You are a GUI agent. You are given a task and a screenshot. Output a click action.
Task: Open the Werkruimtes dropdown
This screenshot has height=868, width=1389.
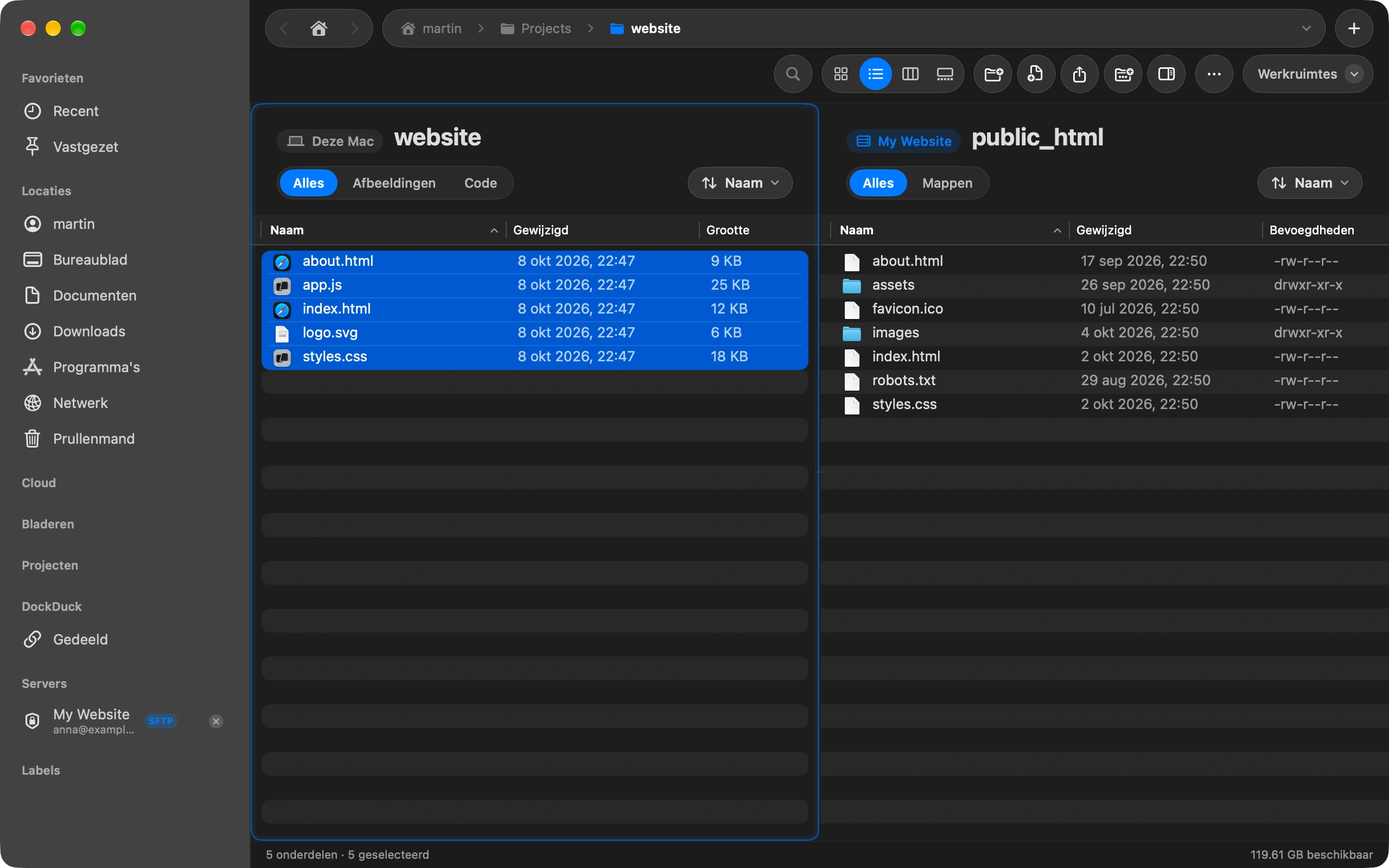[1308, 74]
